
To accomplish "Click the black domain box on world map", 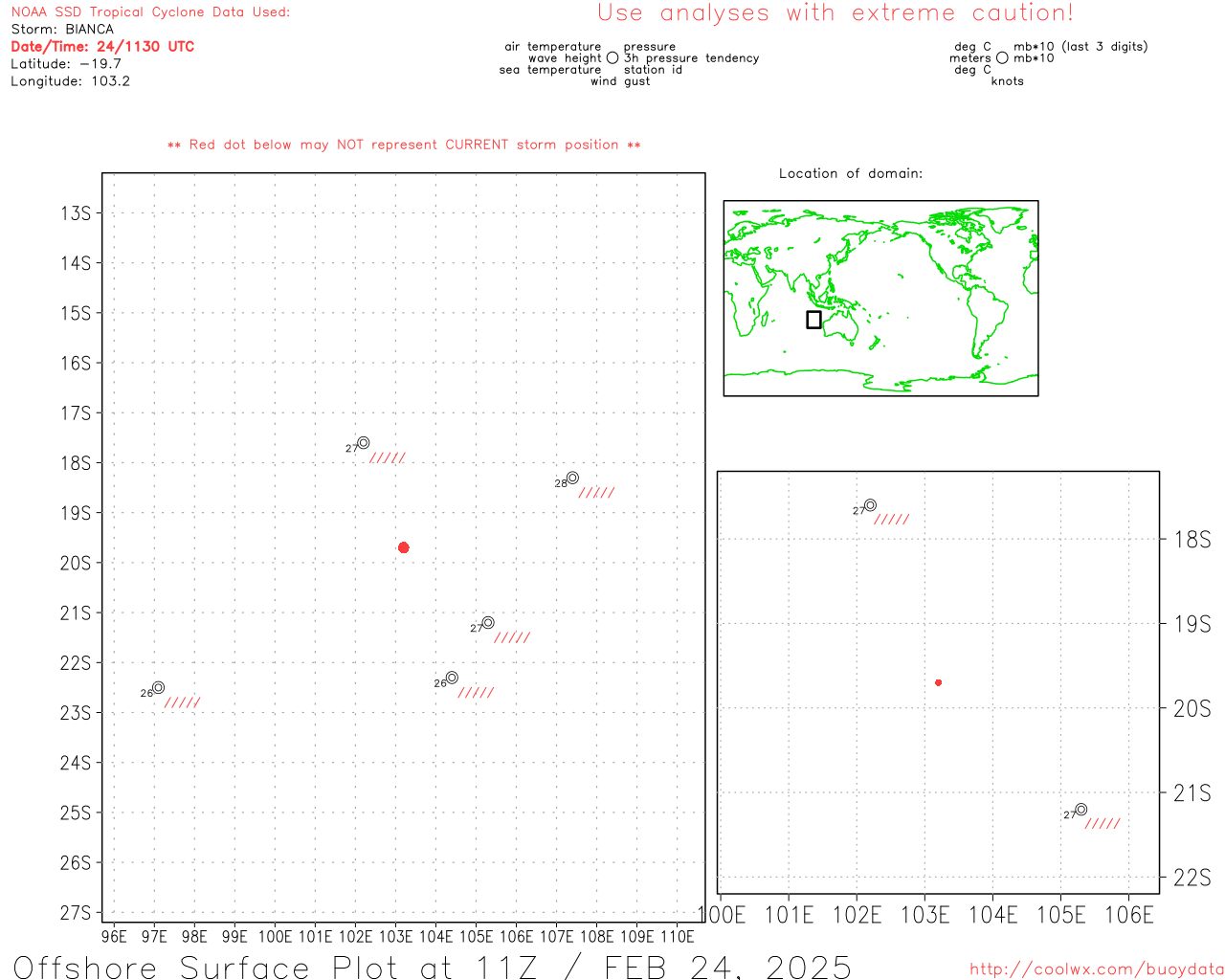I will point(813,320).
